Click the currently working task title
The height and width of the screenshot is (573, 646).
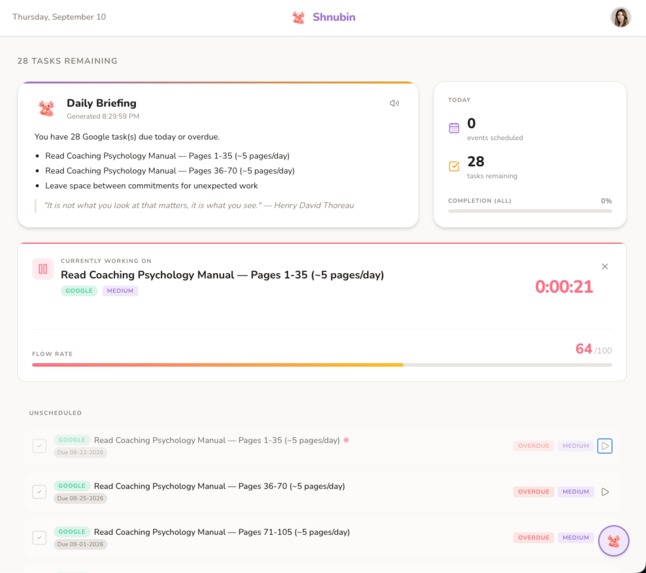222,275
